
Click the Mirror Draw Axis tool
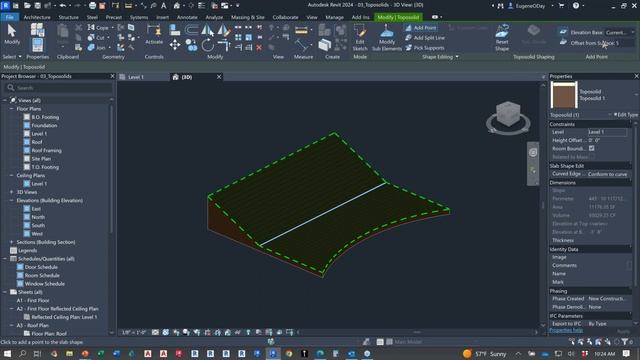point(223,29)
